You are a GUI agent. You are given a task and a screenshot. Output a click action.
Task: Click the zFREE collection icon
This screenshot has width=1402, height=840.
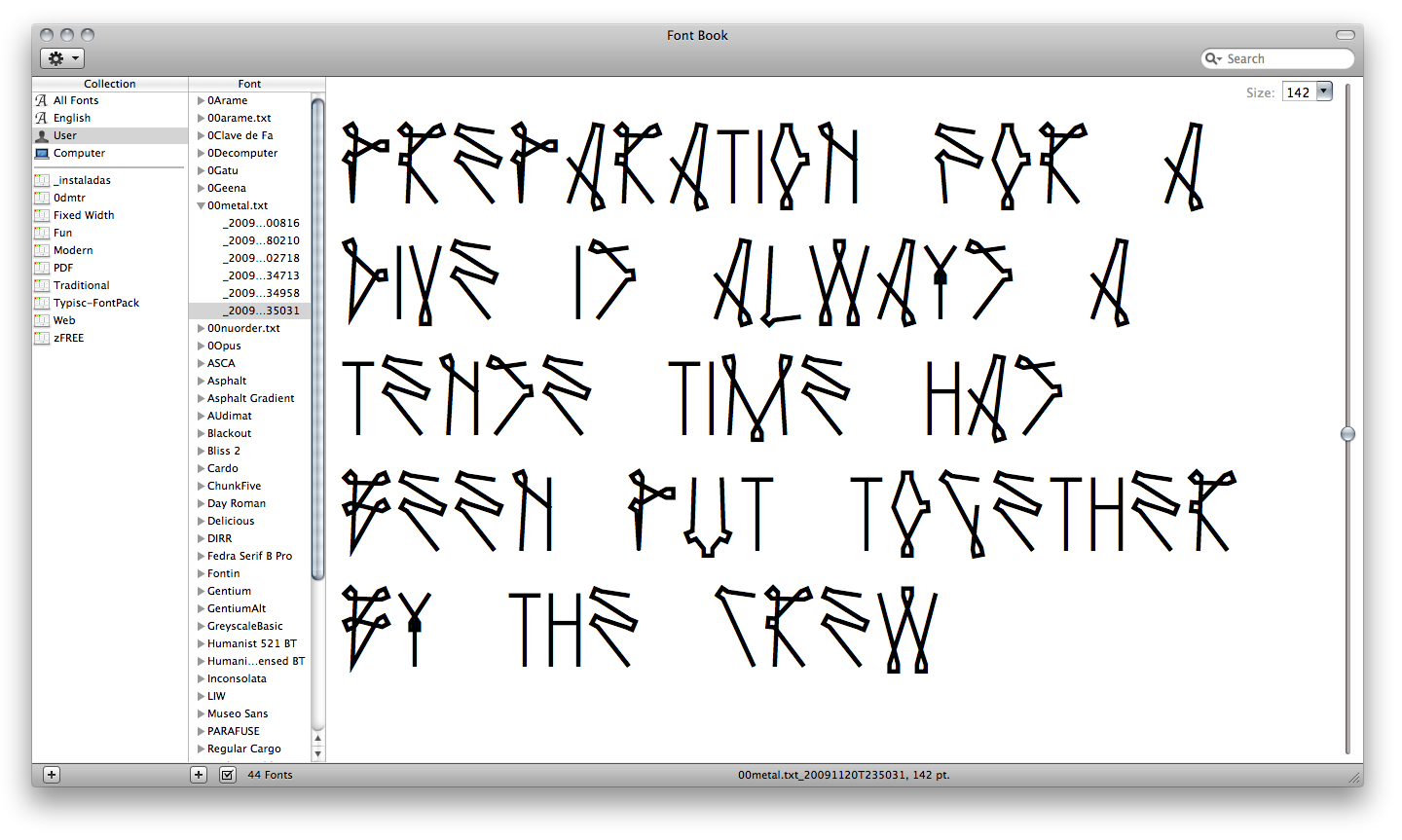[x=41, y=338]
